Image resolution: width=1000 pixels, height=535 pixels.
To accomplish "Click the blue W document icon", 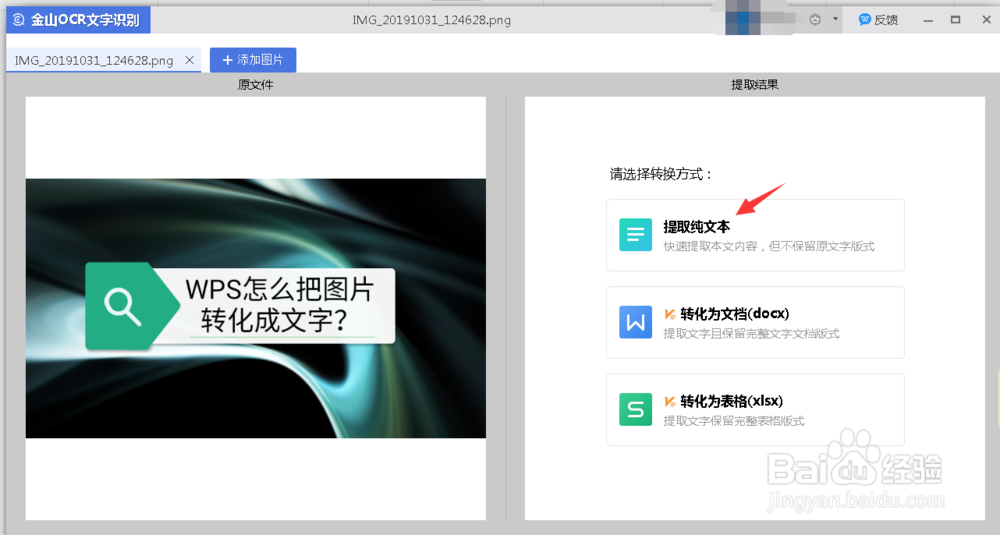I will [635, 322].
